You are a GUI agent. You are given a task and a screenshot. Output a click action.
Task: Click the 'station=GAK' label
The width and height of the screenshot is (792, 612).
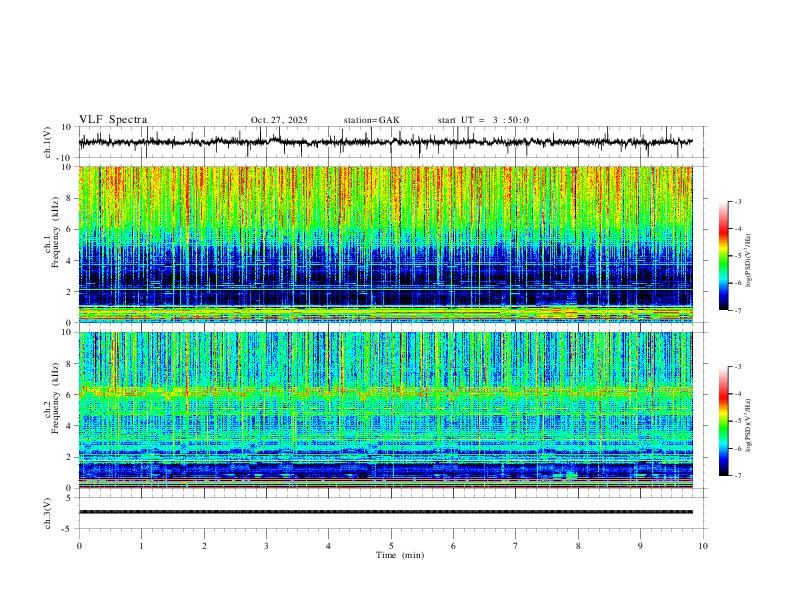pos(372,120)
